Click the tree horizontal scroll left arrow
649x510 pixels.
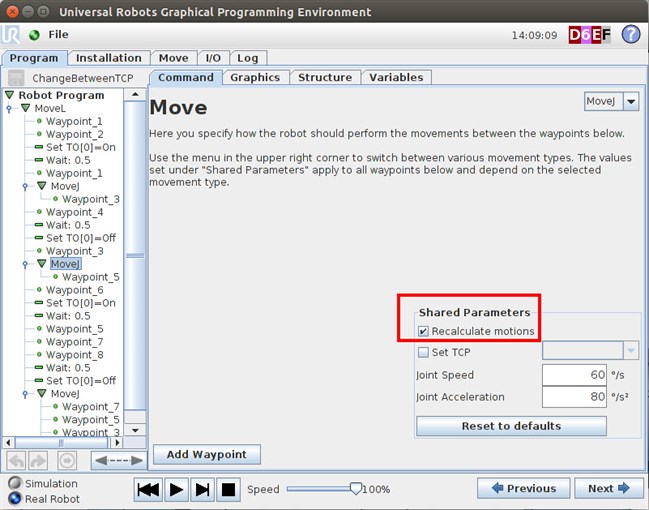pos(8,443)
